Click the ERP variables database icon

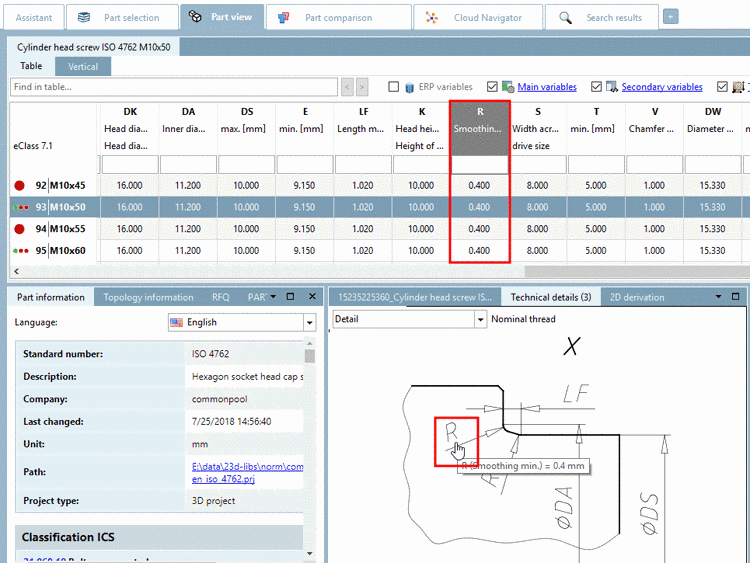click(x=409, y=87)
